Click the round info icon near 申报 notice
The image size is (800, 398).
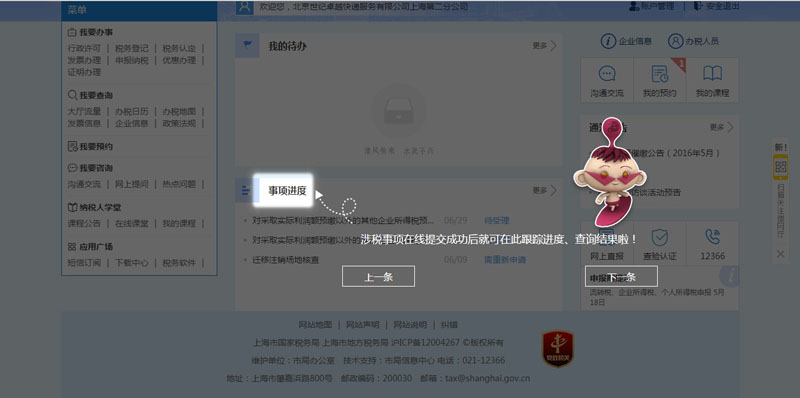pos(730,276)
